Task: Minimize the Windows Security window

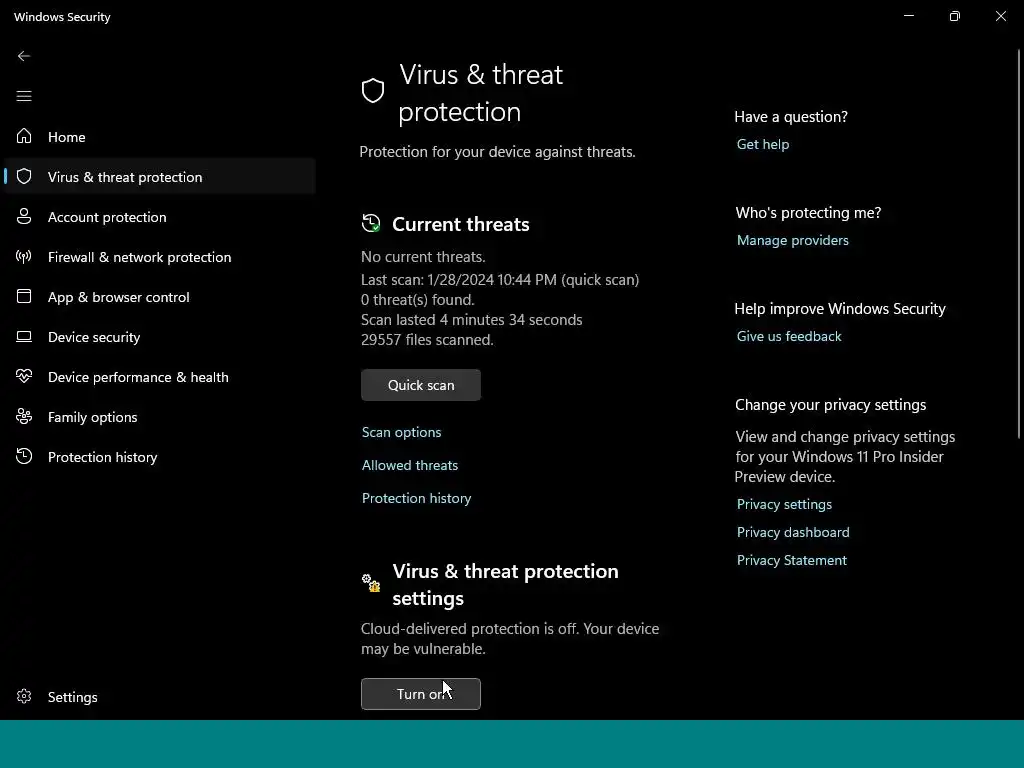Action: (908, 16)
